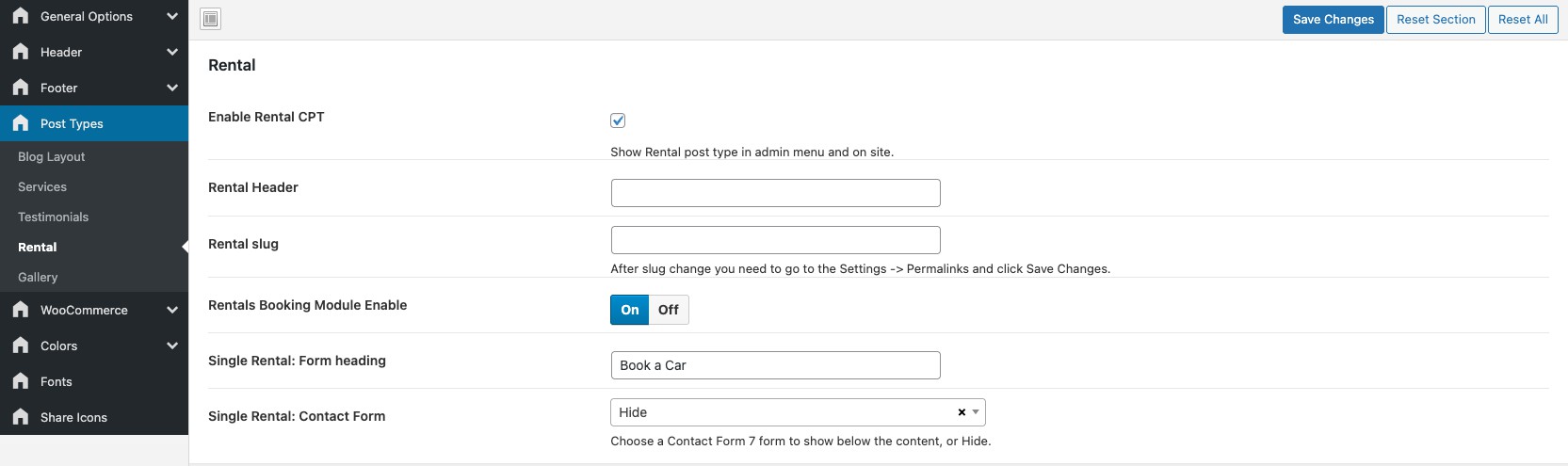Clear the Contact Form selection with the x
This screenshot has width=1568, height=466.
tap(962, 412)
